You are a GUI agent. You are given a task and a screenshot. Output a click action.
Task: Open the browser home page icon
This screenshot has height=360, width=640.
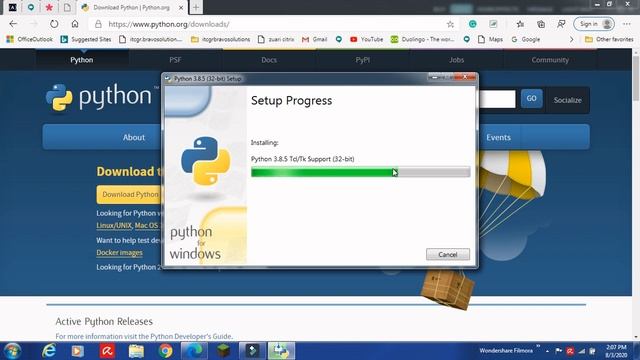coord(75,24)
